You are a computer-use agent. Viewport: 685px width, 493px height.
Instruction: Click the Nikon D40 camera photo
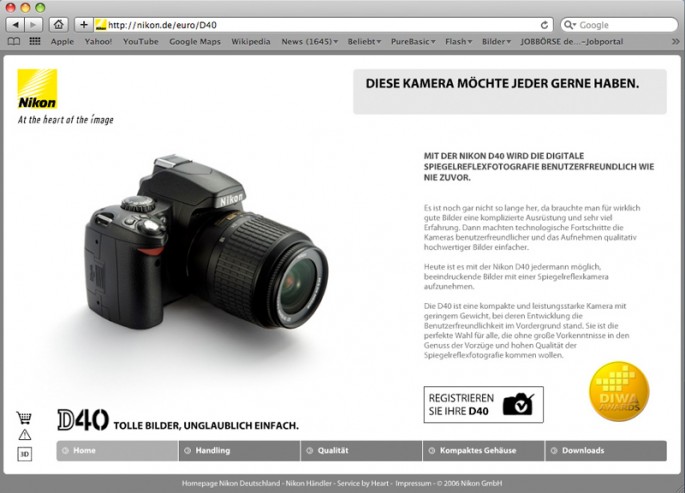[x=206, y=241]
